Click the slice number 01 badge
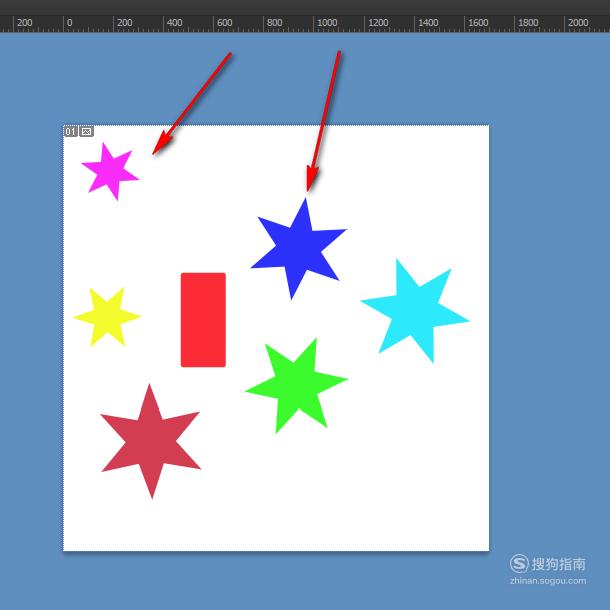The height and width of the screenshot is (610, 610). pos(71,132)
